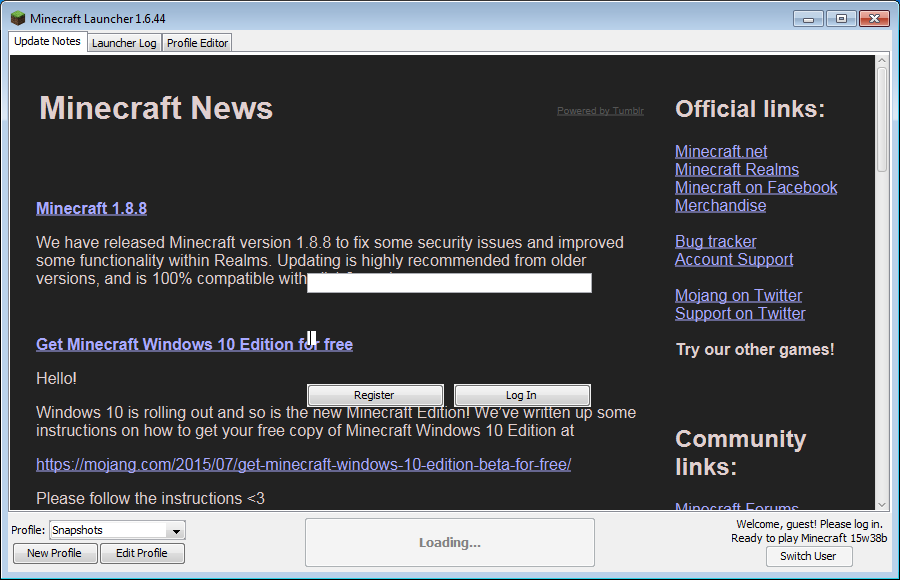Open Support on Twitter link
The image size is (900, 580).
tap(740, 314)
